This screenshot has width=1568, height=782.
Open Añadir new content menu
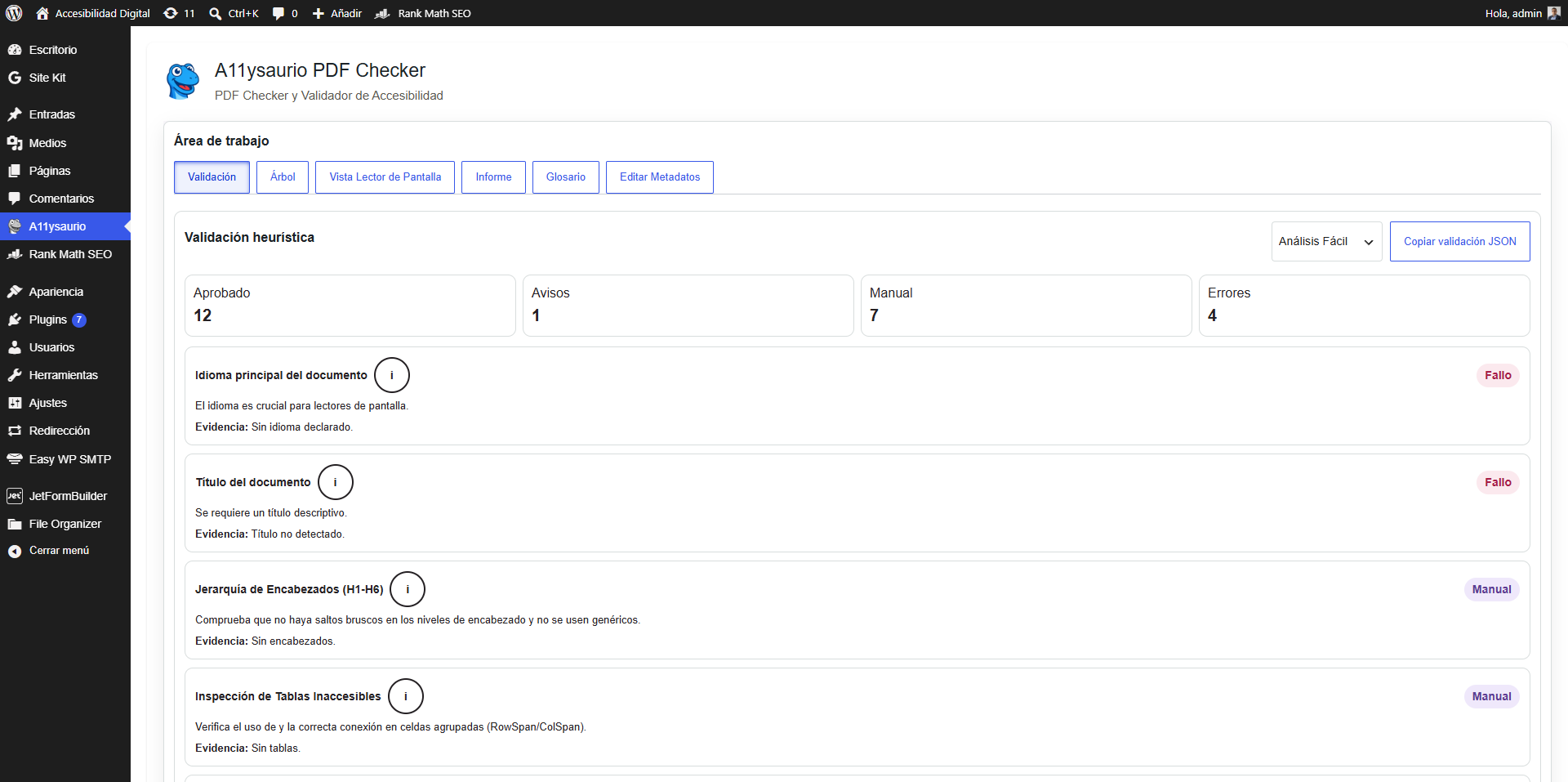tap(337, 13)
